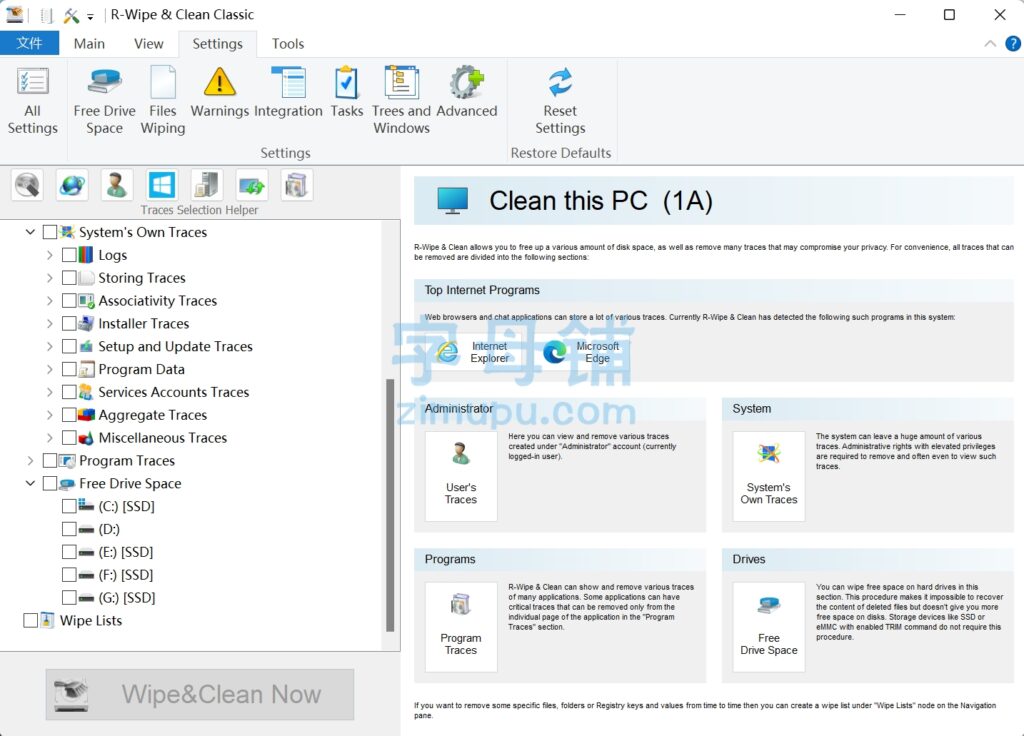
Task: Click the navigation tree vertical scrollbar
Action: (390, 505)
